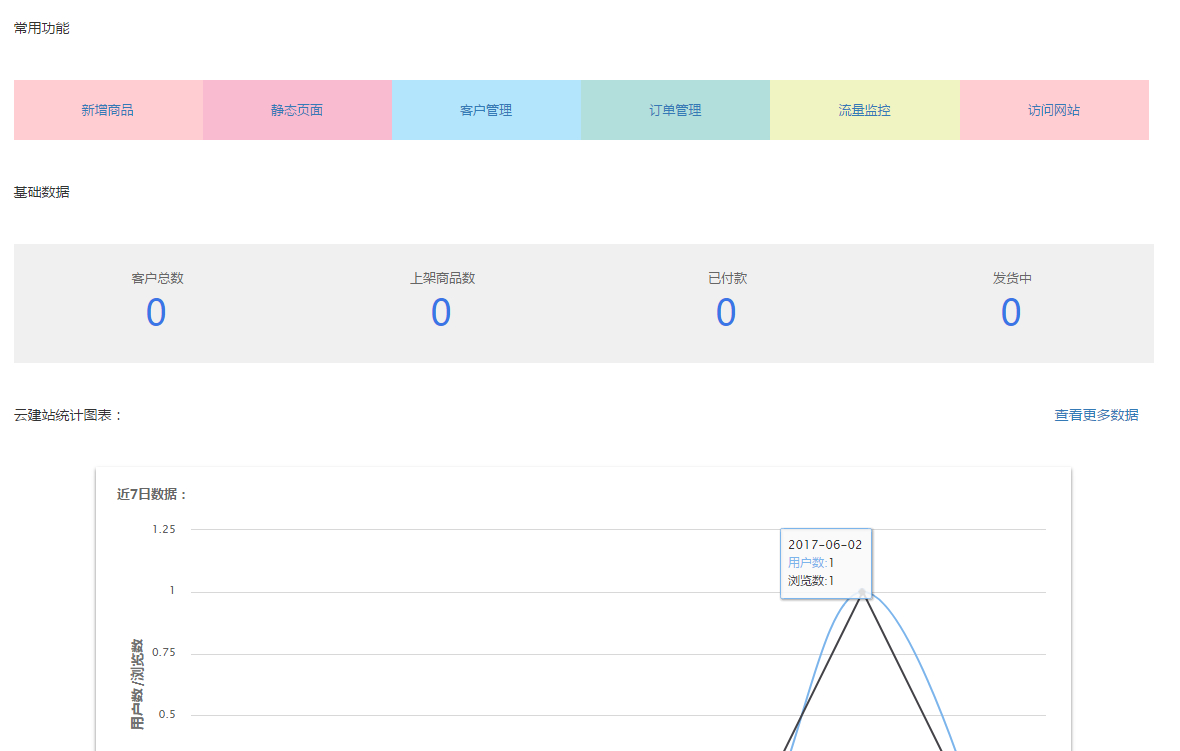Image resolution: width=1180 pixels, height=751 pixels.
Task: Open the 流量监控 shortcut tile
Action: [x=865, y=110]
